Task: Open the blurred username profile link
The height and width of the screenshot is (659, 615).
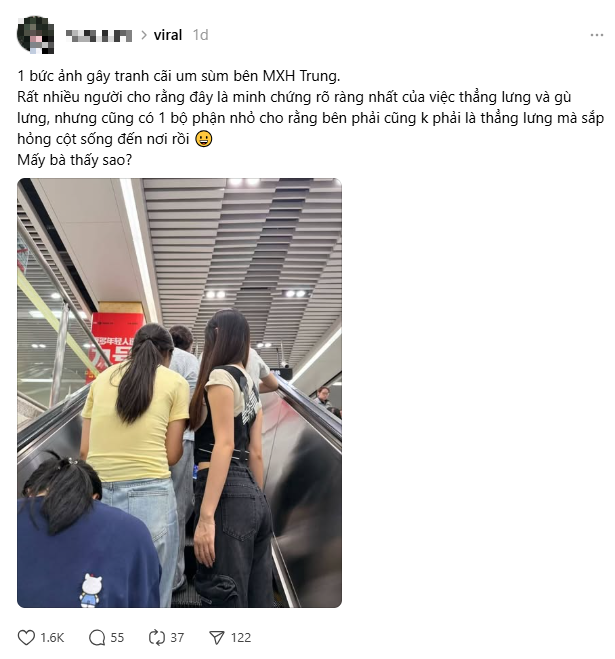Action: [x=99, y=36]
